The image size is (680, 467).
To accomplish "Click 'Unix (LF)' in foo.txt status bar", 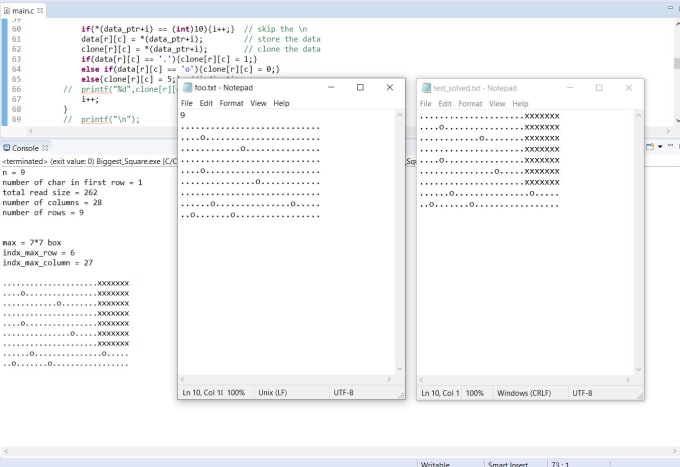I will tap(273, 392).
